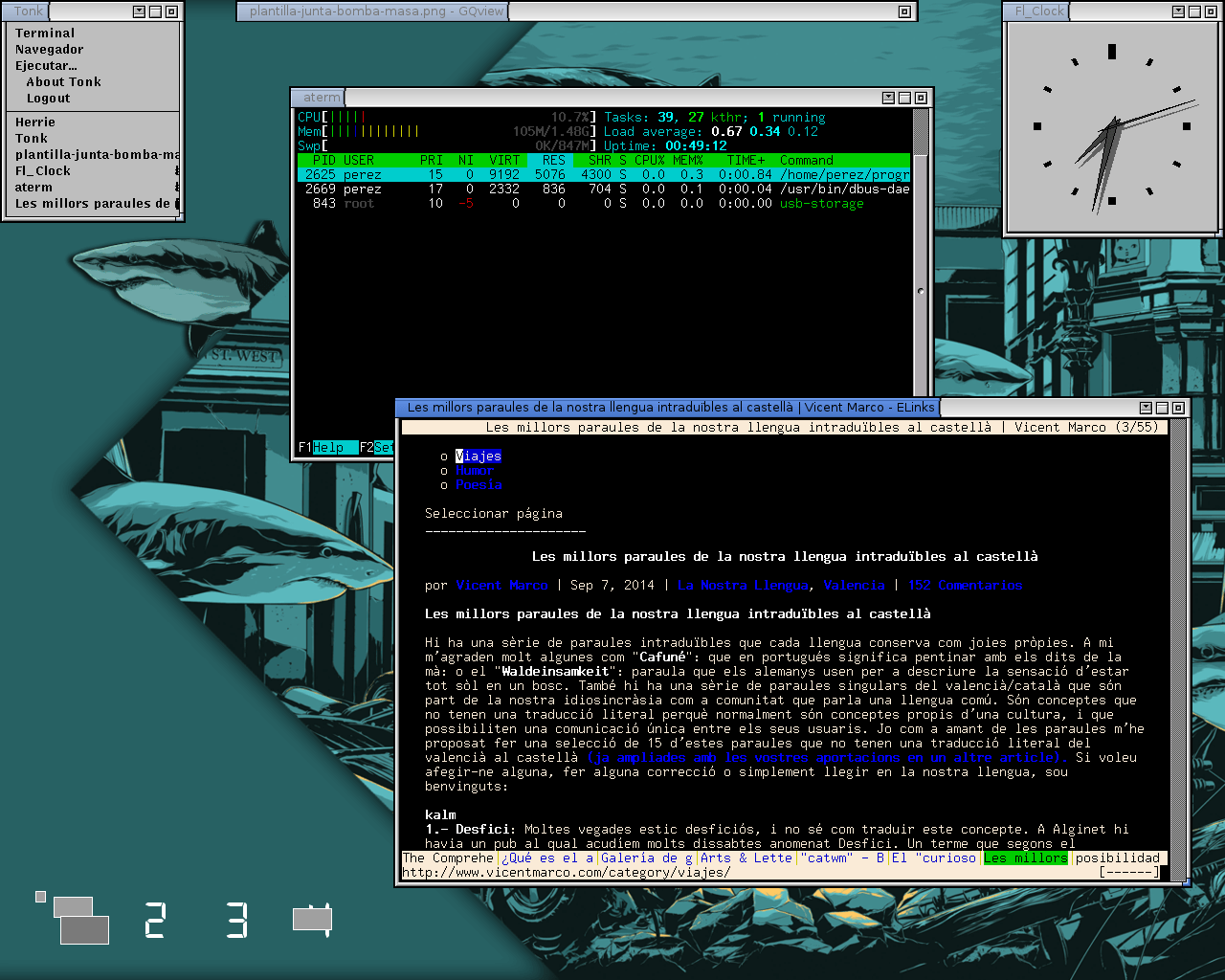Screen dimensions: 1225x980
Task: Select the dbus-dae process row, PID 2669
Action: [x=604, y=189]
